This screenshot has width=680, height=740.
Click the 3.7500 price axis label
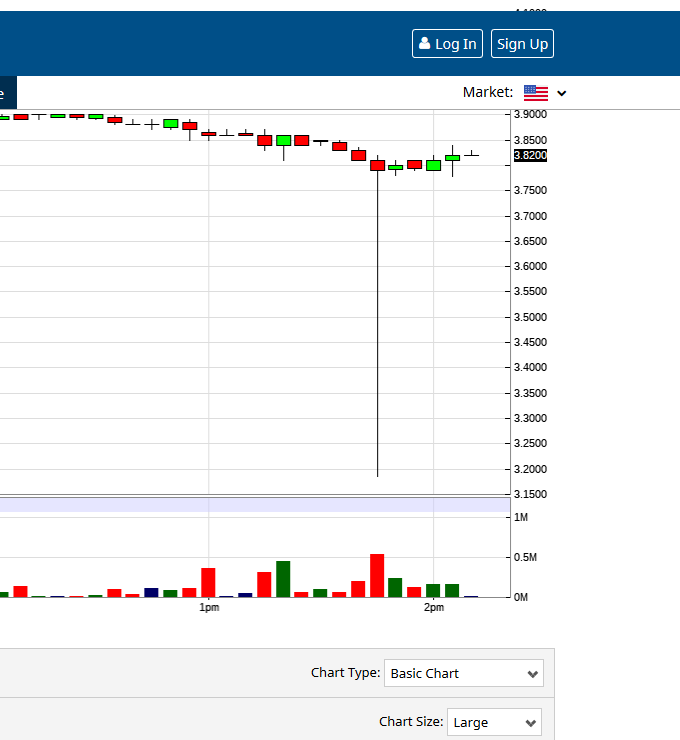click(x=530, y=190)
